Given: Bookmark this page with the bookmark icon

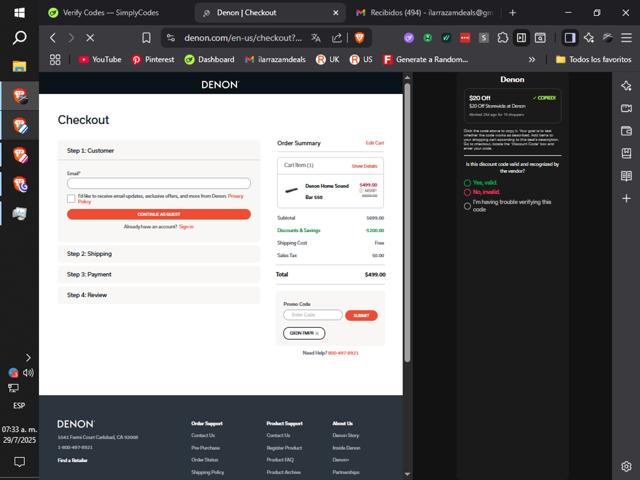Looking at the screenshot, I should pyautogui.click(x=146, y=38).
